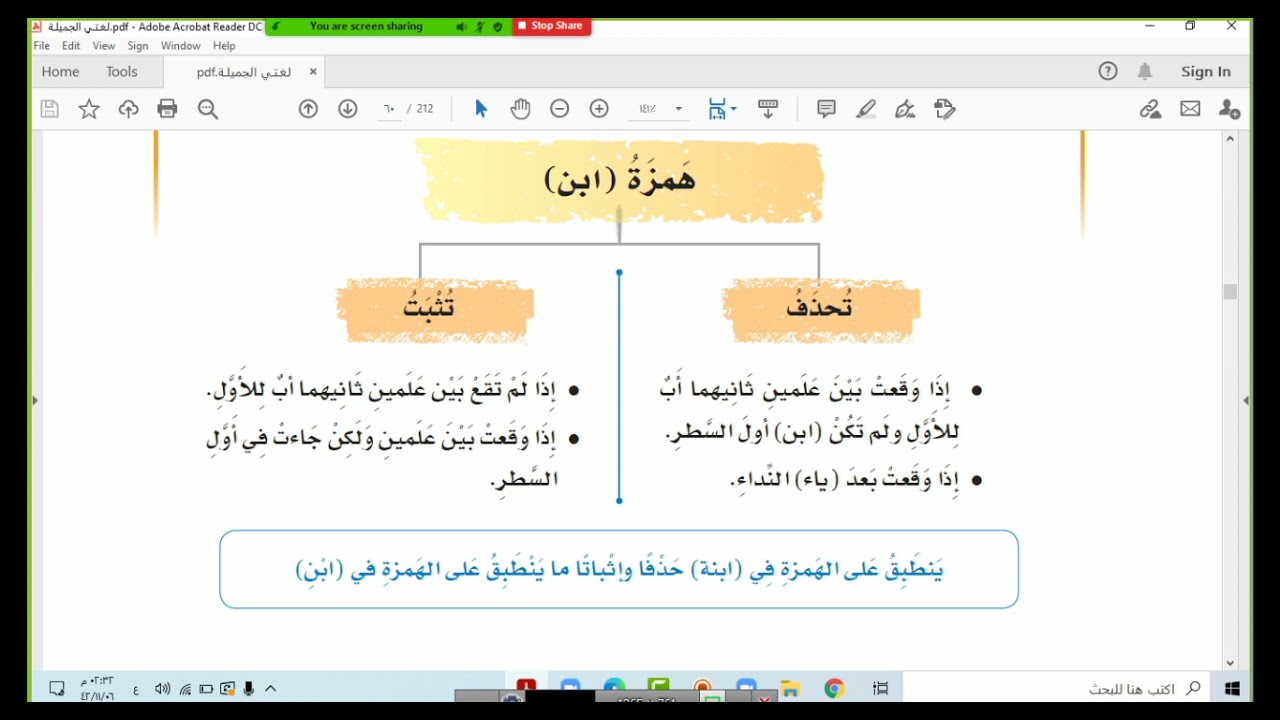
Task: Click the taskbar clock and date
Action: (x=97, y=689)
